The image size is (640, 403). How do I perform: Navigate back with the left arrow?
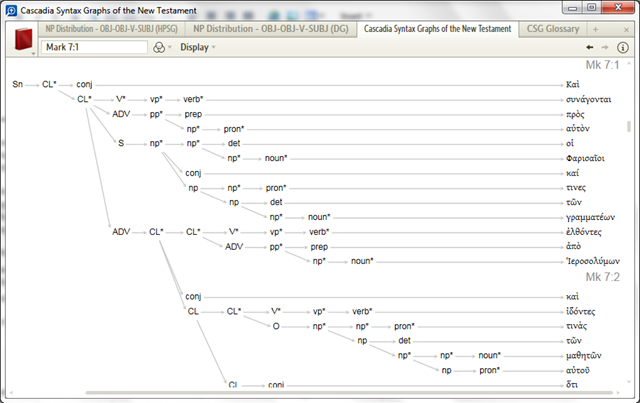(591, 48)
